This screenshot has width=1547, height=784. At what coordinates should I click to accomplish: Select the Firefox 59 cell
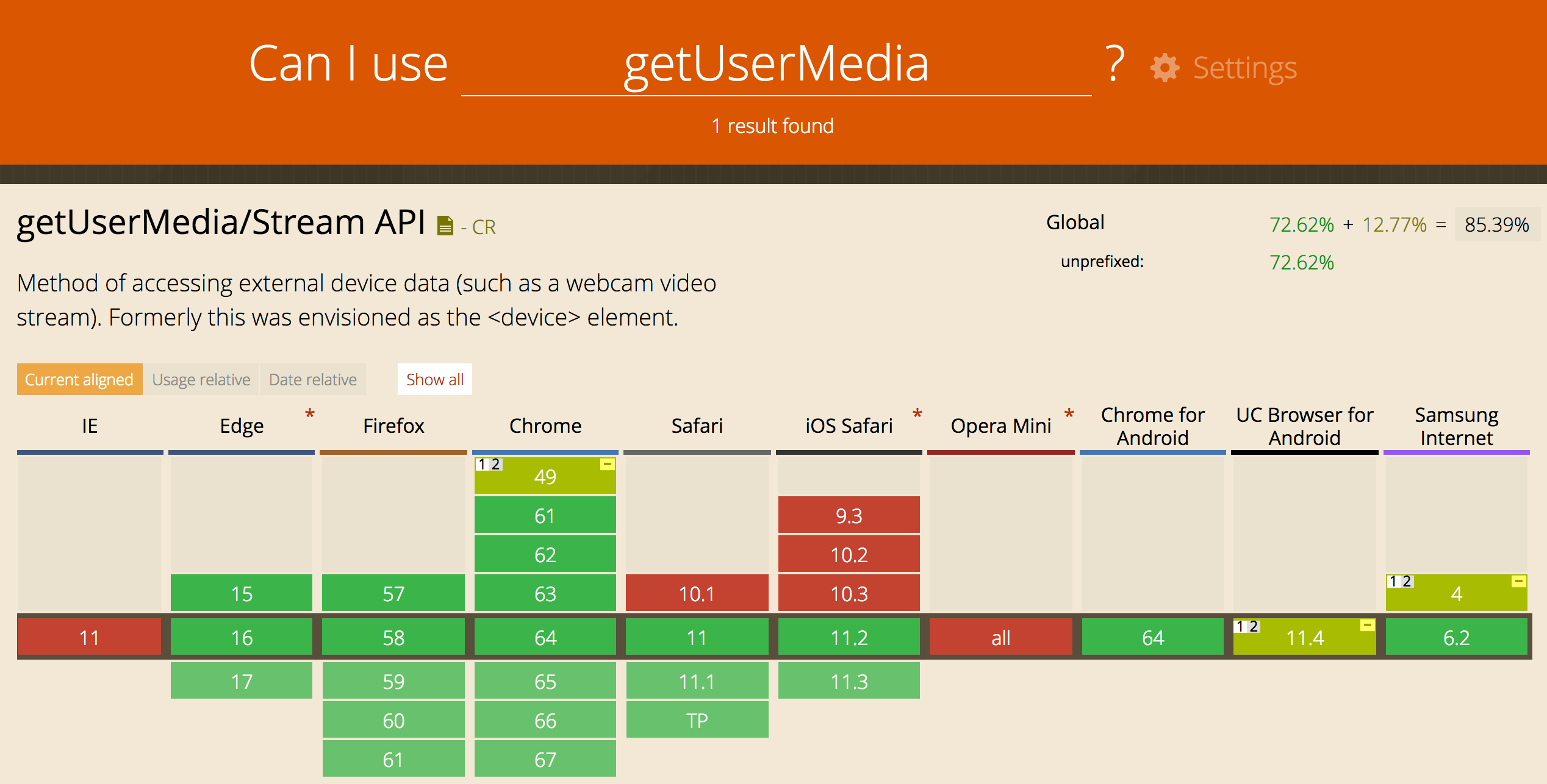(x=393, y=680)
